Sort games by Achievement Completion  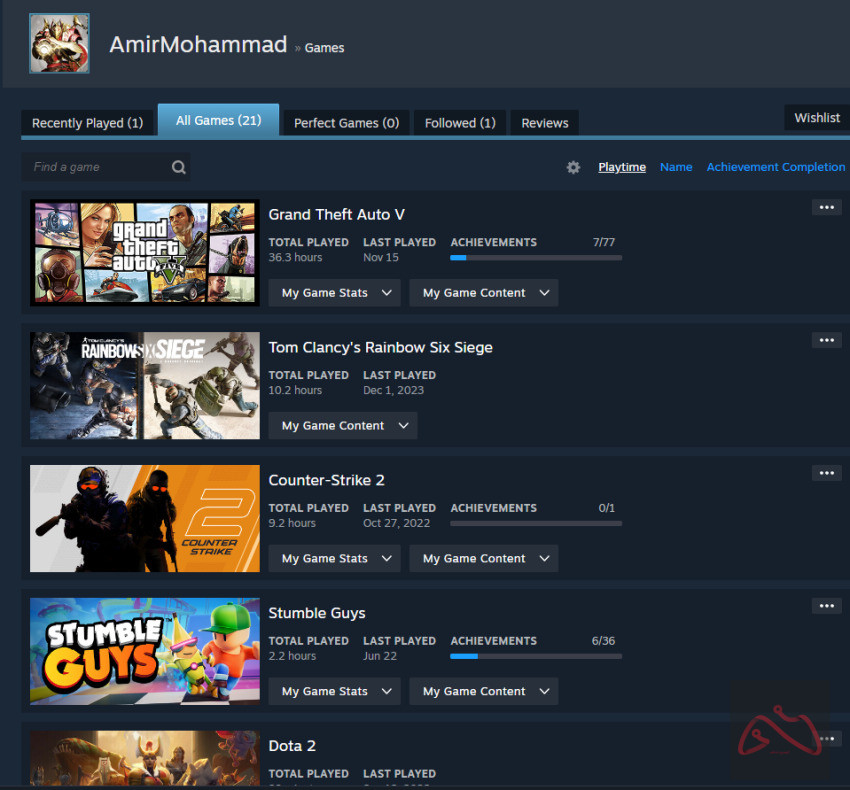tap(775, 167)
